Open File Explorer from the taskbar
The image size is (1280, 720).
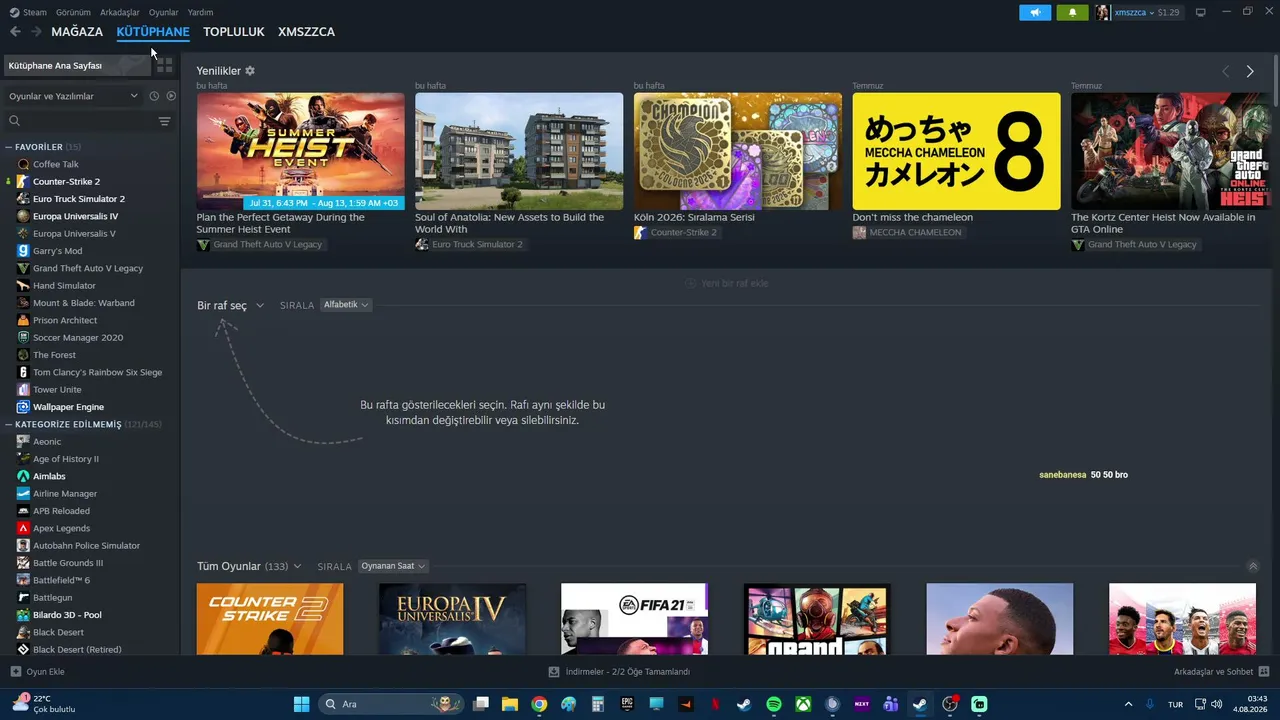click(x=510, y=704)
